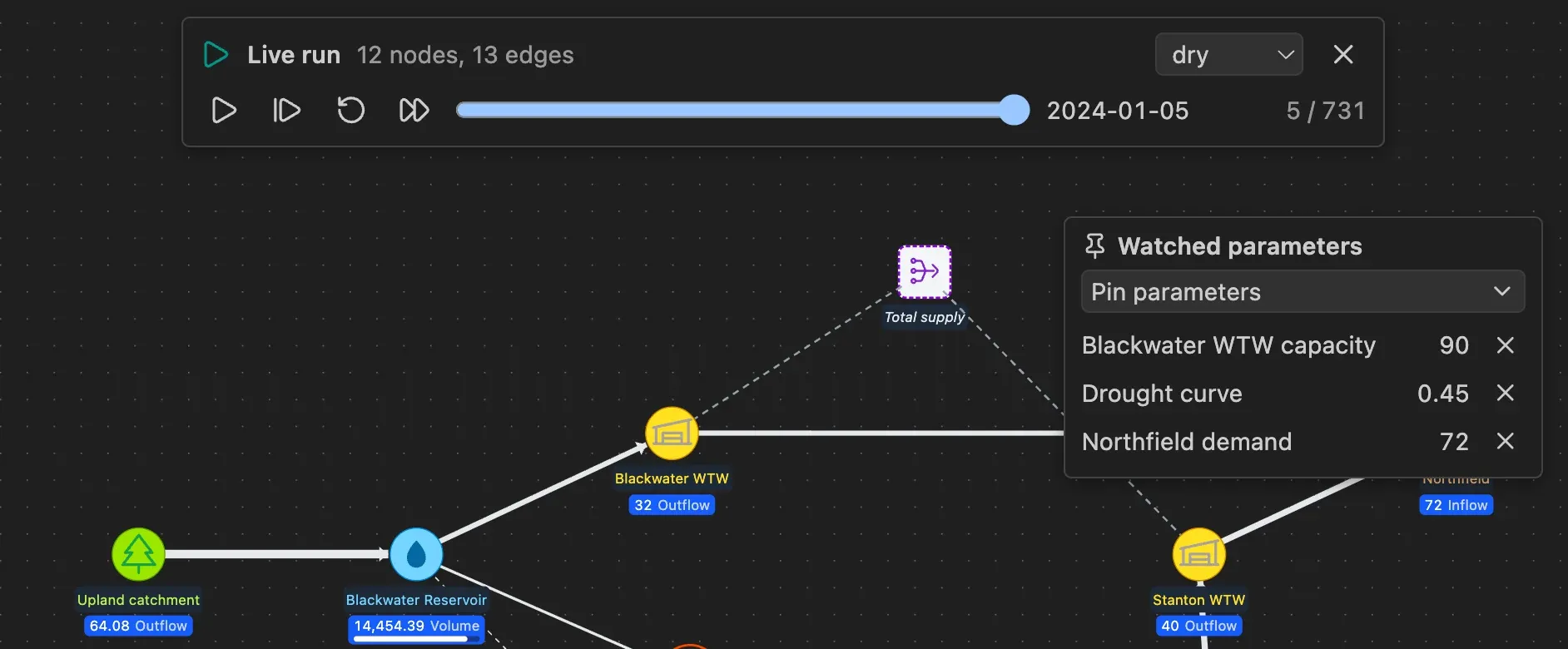
Task: Select the Total supply aggregator node
Action: click(924, 271)
